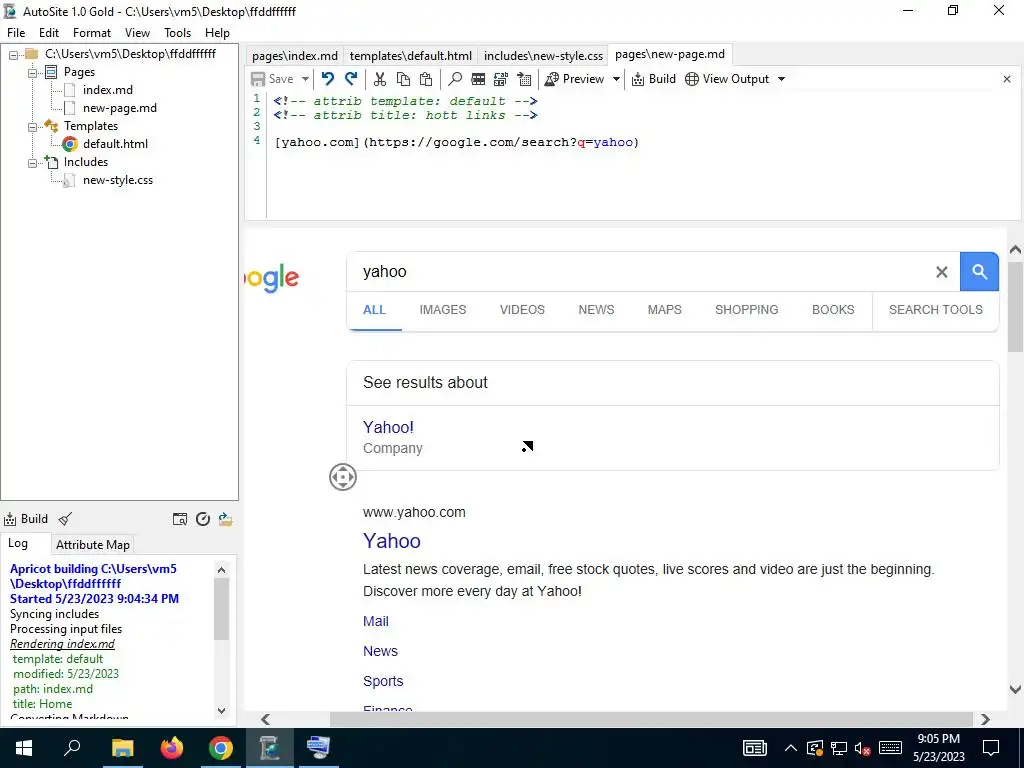Open the Tools menu
Screen dimensions: 1024x768
pyautogui.click(x=177, y=33)
